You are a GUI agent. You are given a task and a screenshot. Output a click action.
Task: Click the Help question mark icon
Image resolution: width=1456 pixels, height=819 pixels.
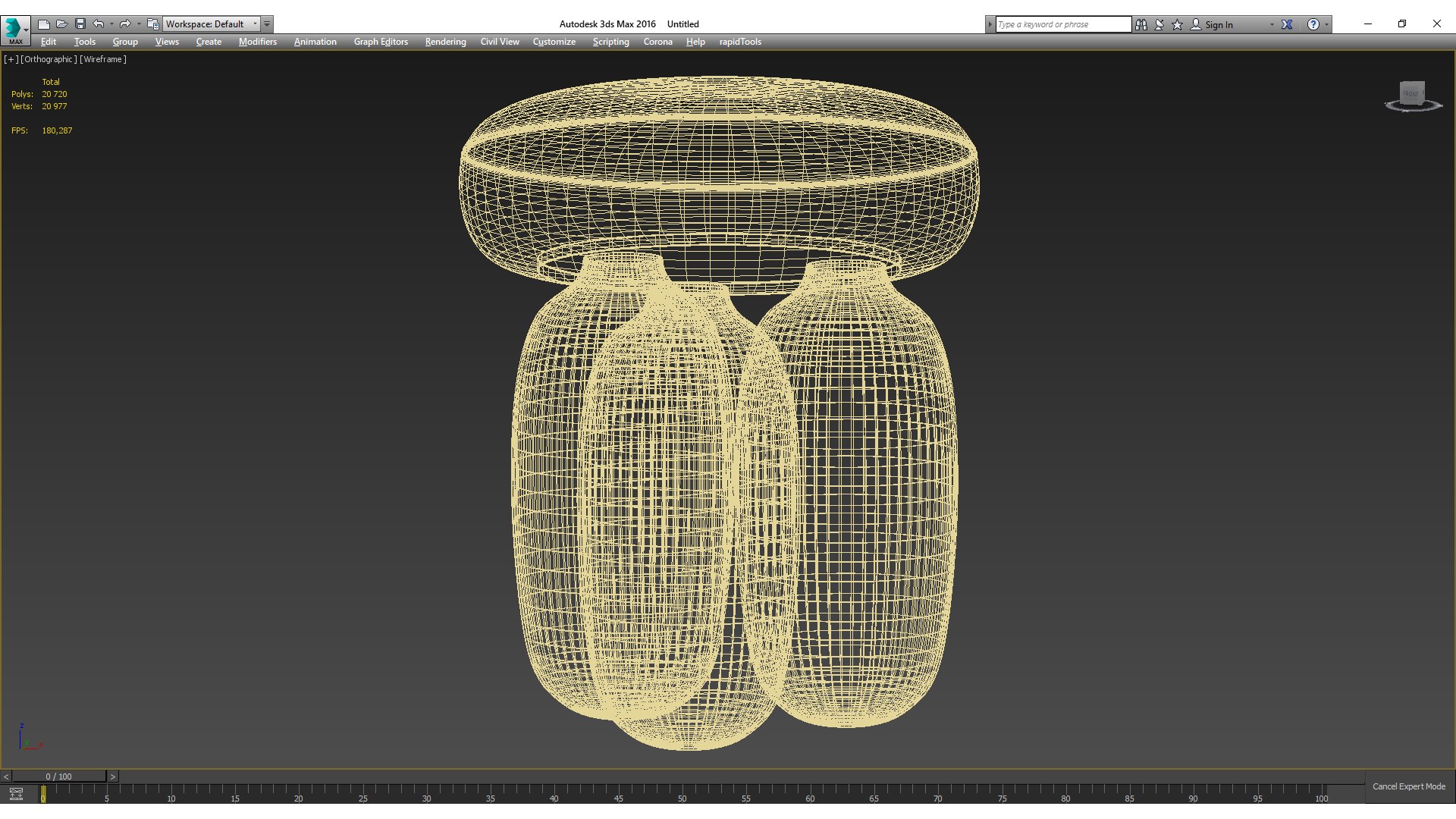(x=1313, y=24)
